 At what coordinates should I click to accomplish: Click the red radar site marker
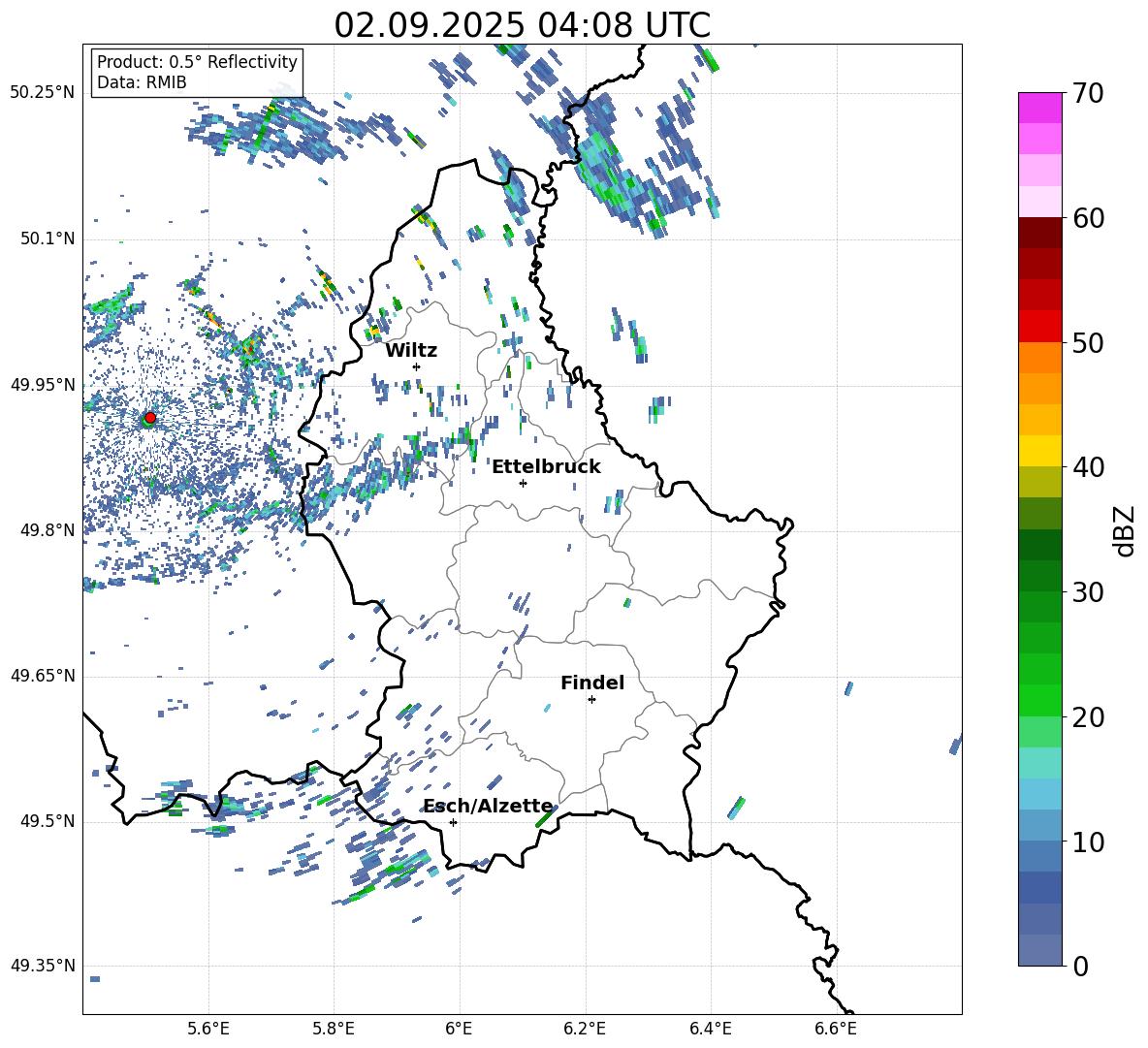point(150,417)
